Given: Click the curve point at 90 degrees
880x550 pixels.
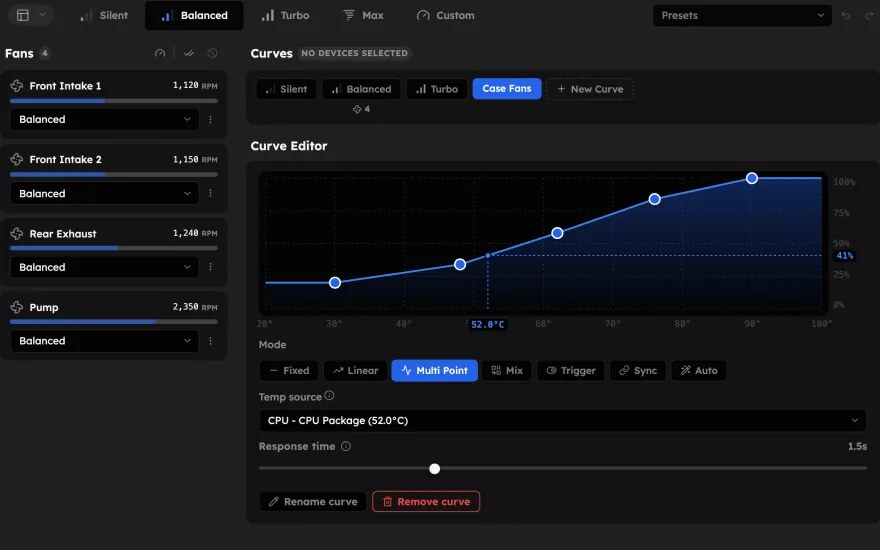Looking at the screenshot, I should coord(752,178).
